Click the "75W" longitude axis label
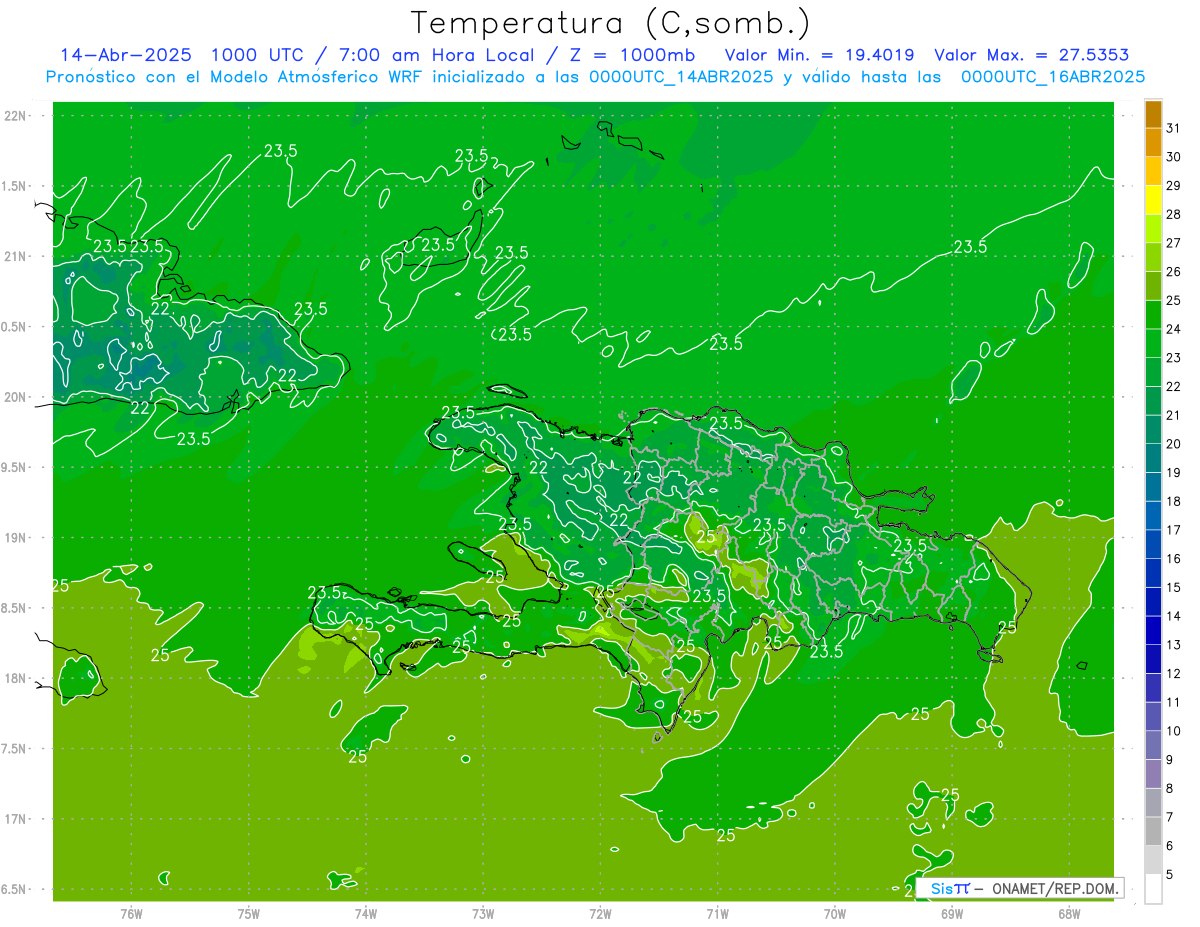The height and width of the screenshot is (927, 1200). pyautogui.click(x=249, y=913)
